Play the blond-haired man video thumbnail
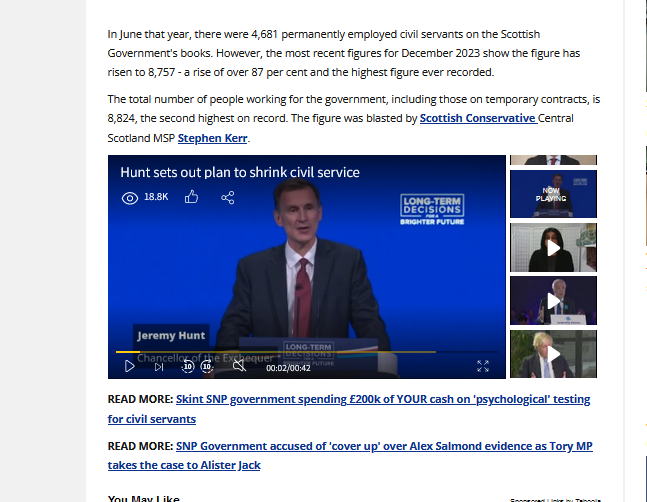 [x=553, y=354]
